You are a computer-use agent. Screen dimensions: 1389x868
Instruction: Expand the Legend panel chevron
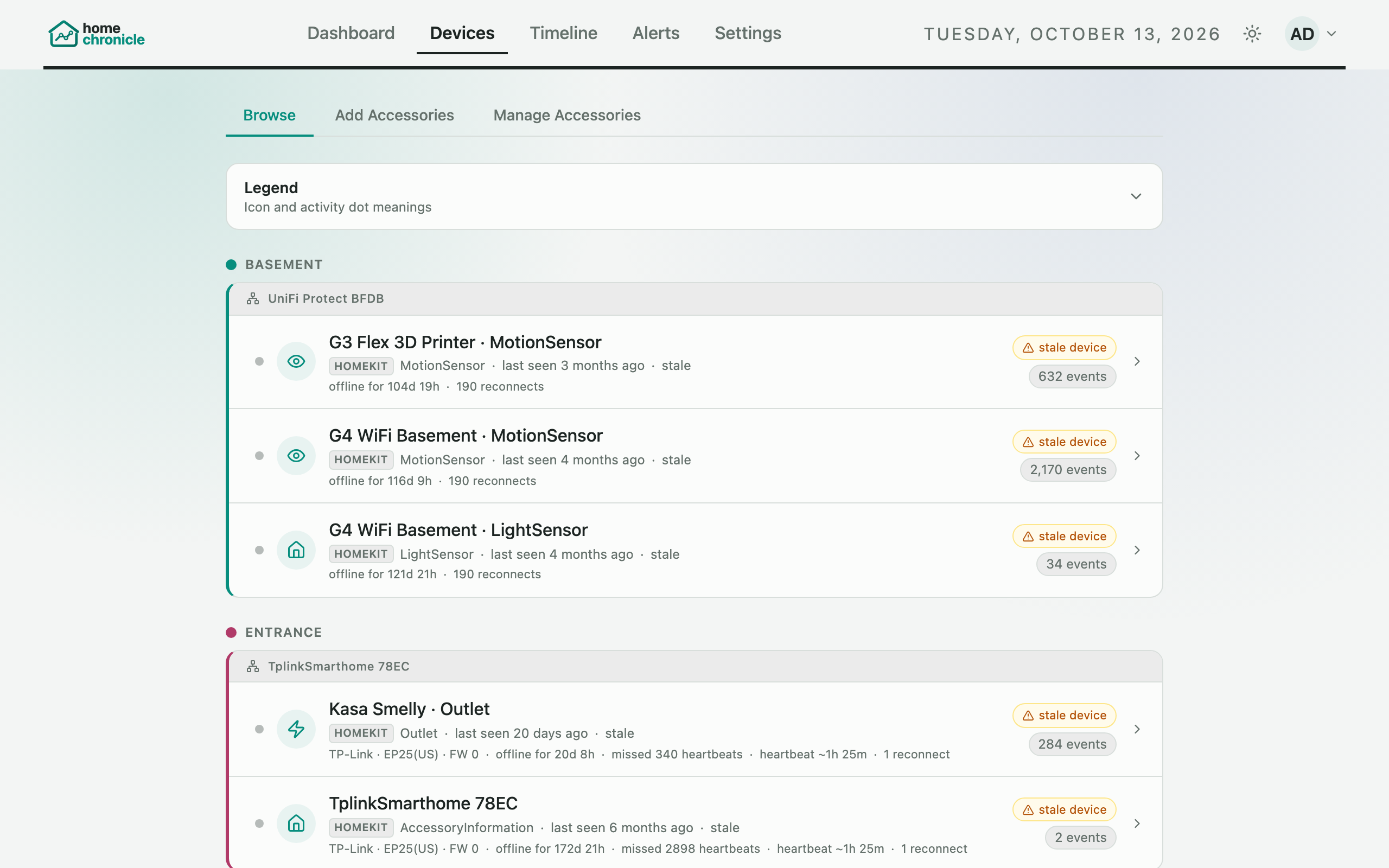pos(1136,196)
